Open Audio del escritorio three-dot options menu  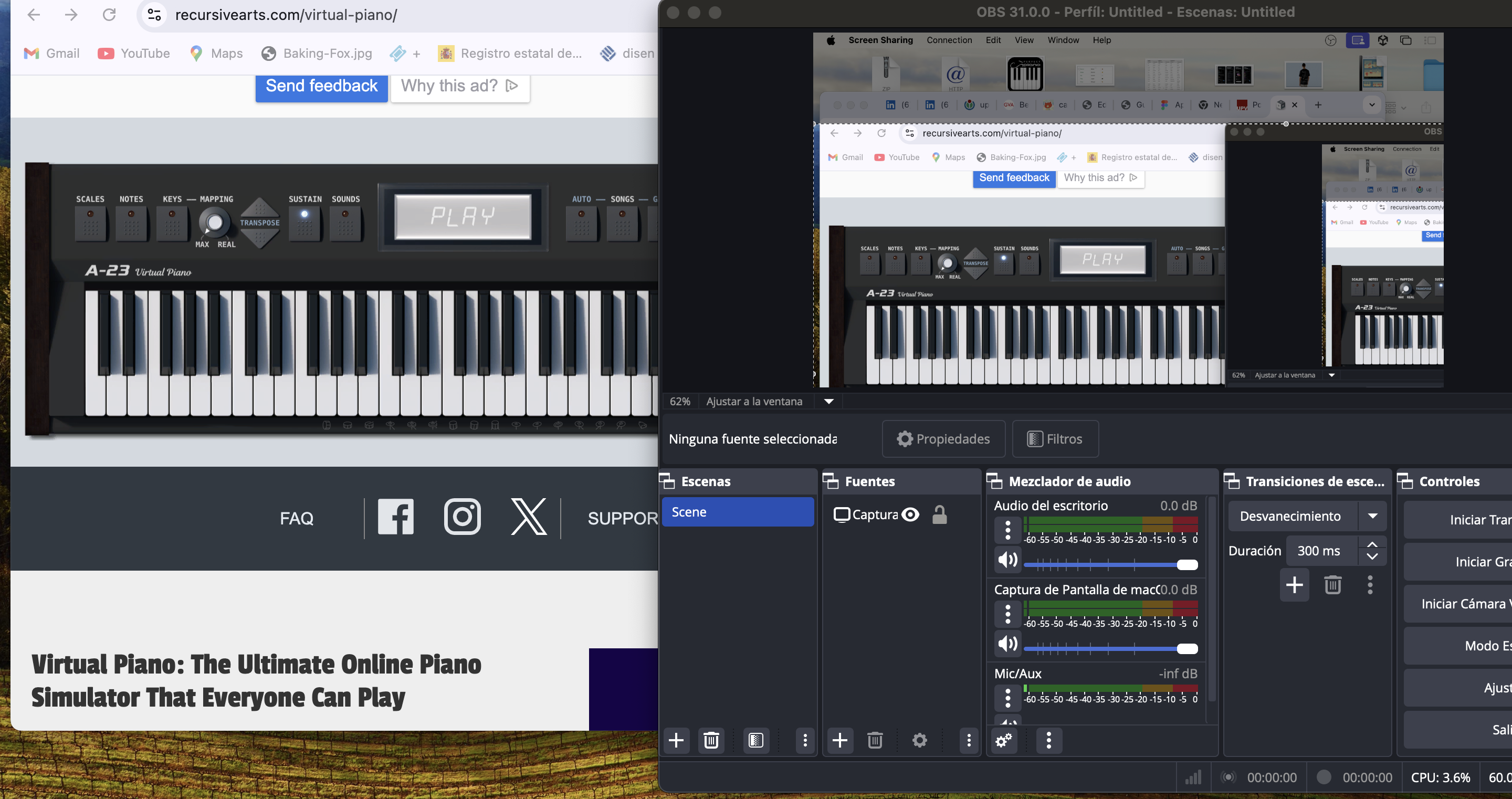(x=1008, y=530)
